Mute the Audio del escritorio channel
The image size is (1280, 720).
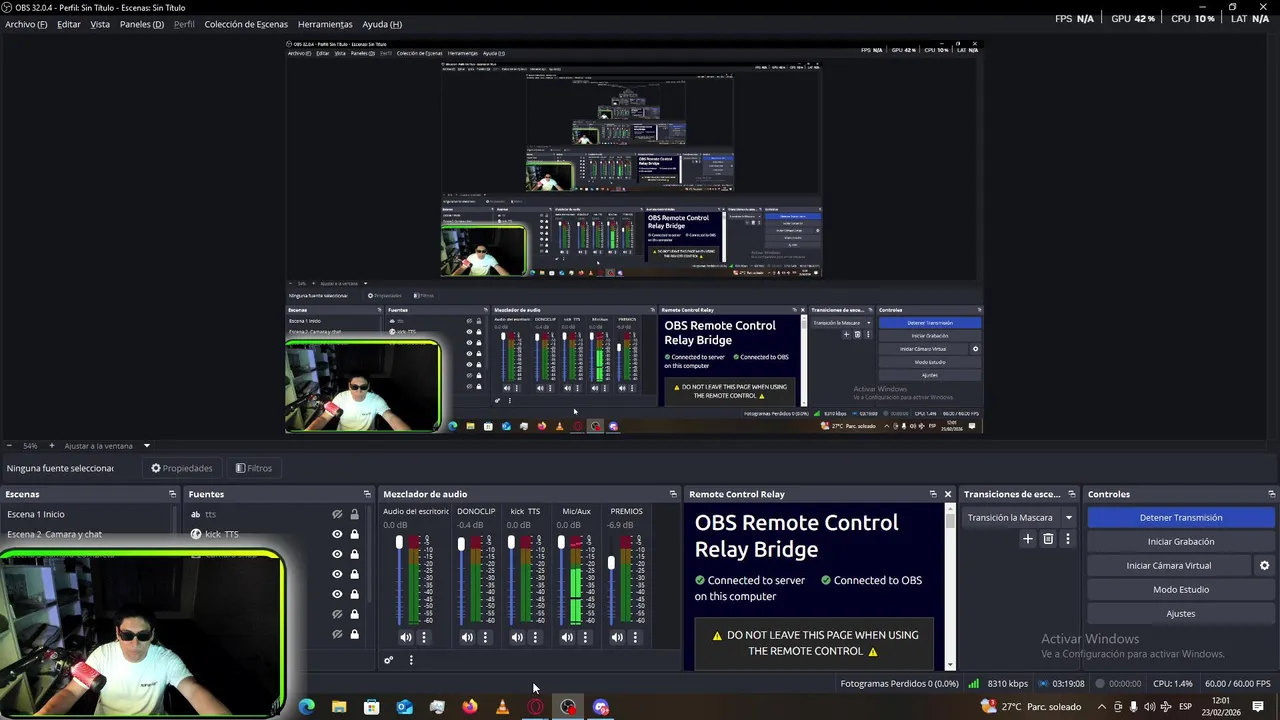[x=405, y=637]
